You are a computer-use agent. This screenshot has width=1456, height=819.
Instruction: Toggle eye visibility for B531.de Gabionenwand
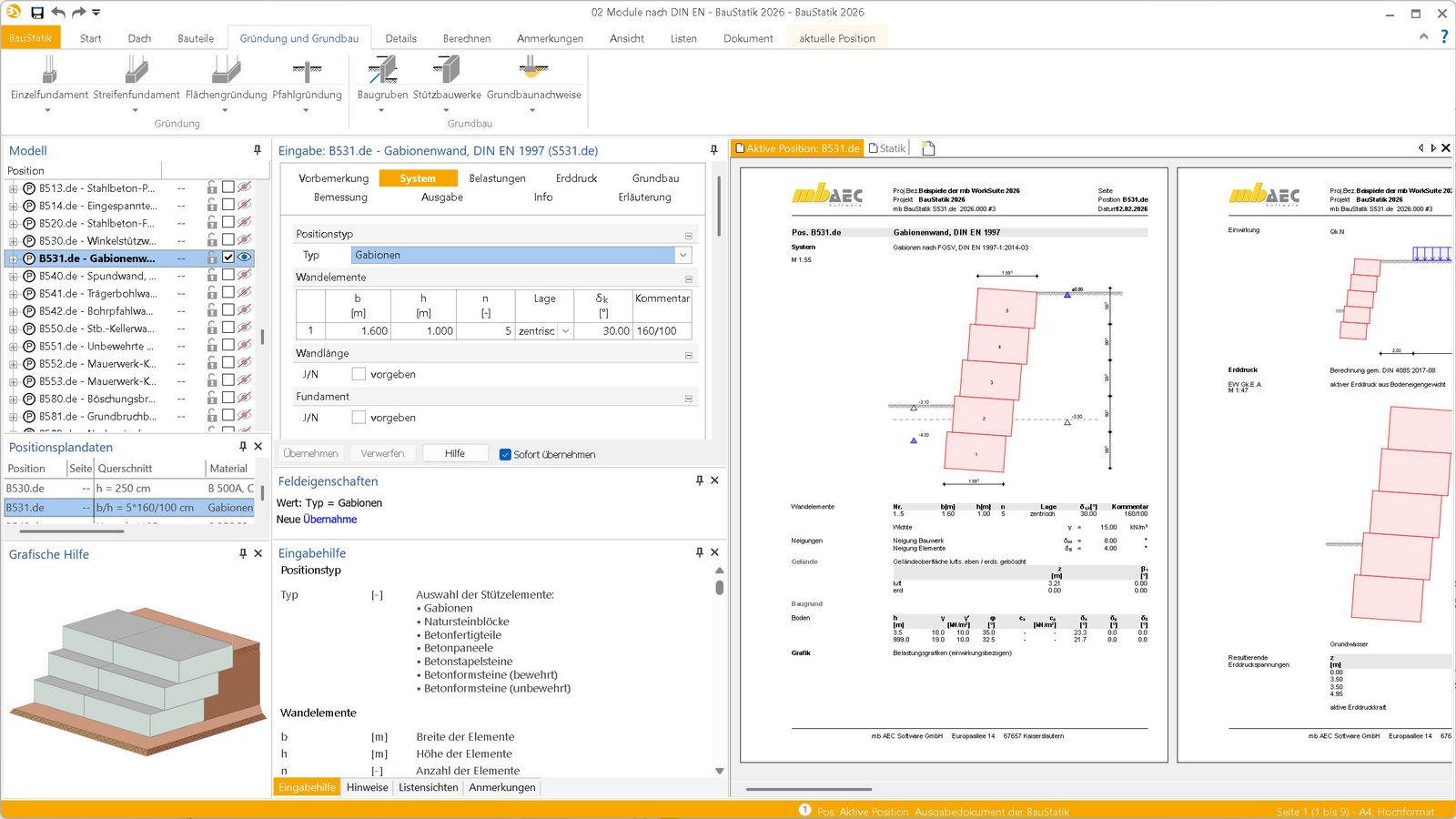244,258
